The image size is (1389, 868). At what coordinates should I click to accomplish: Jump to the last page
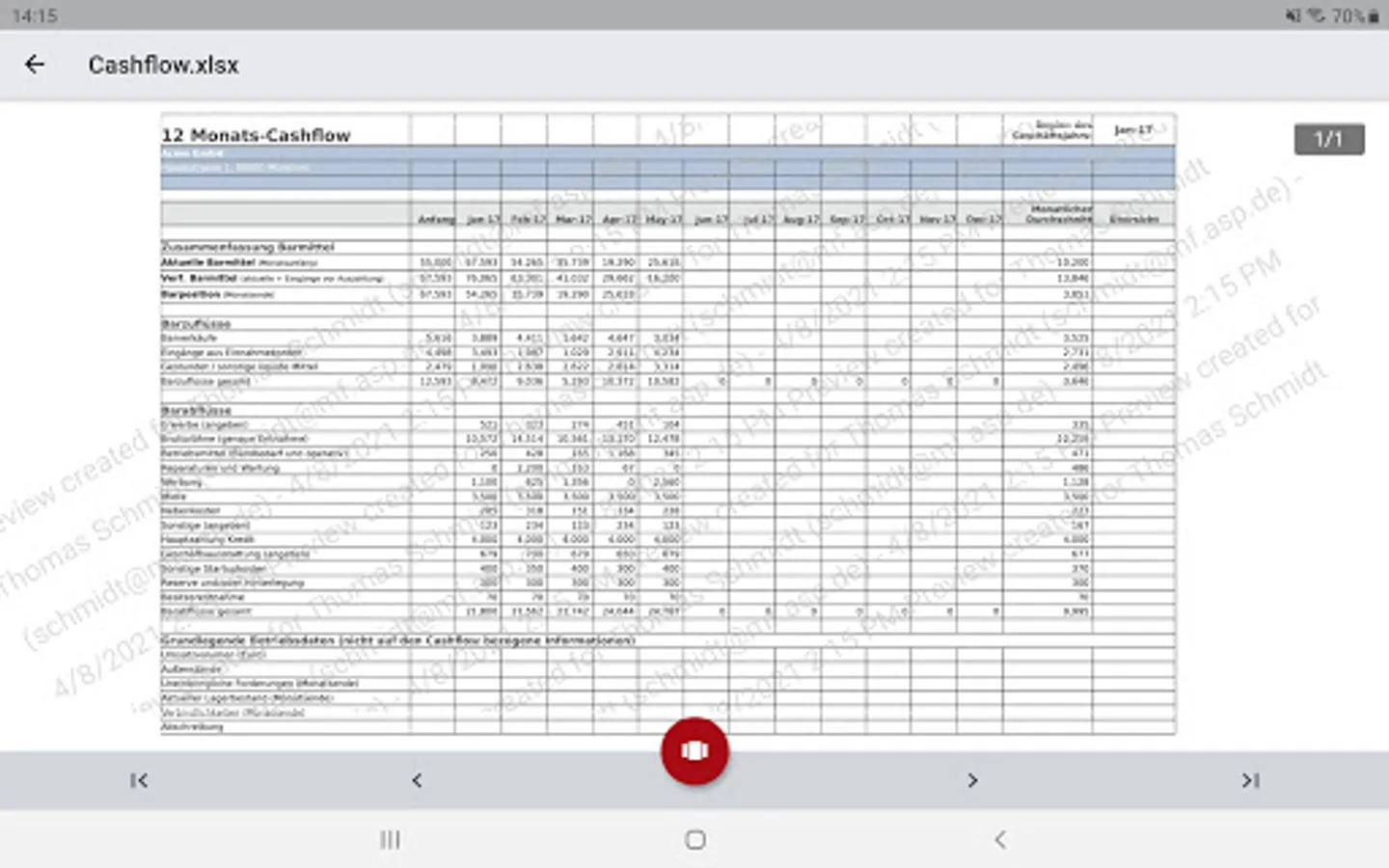pyautogui.click(x=1250, y=780)
